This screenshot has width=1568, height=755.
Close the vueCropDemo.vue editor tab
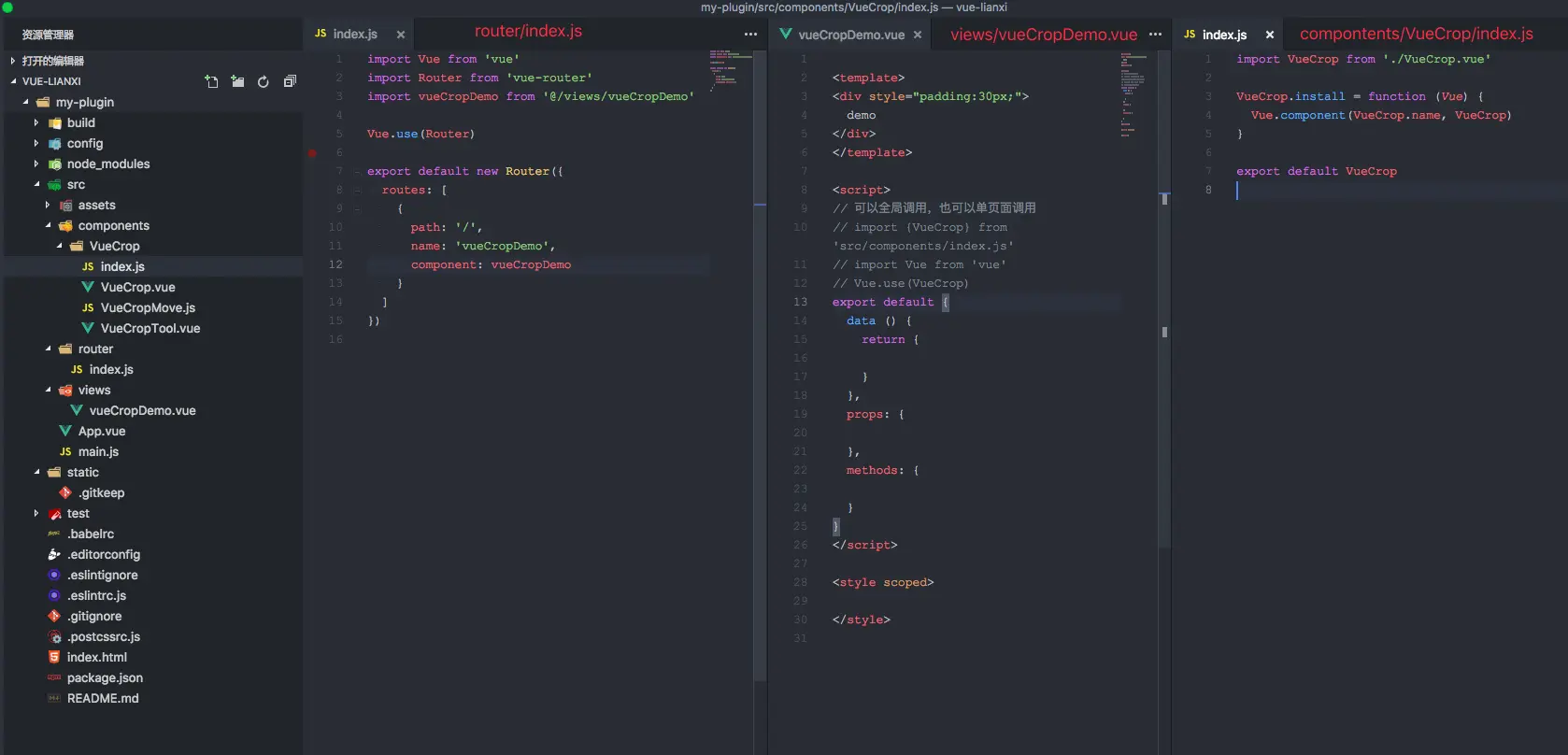(x=918, y=35)
